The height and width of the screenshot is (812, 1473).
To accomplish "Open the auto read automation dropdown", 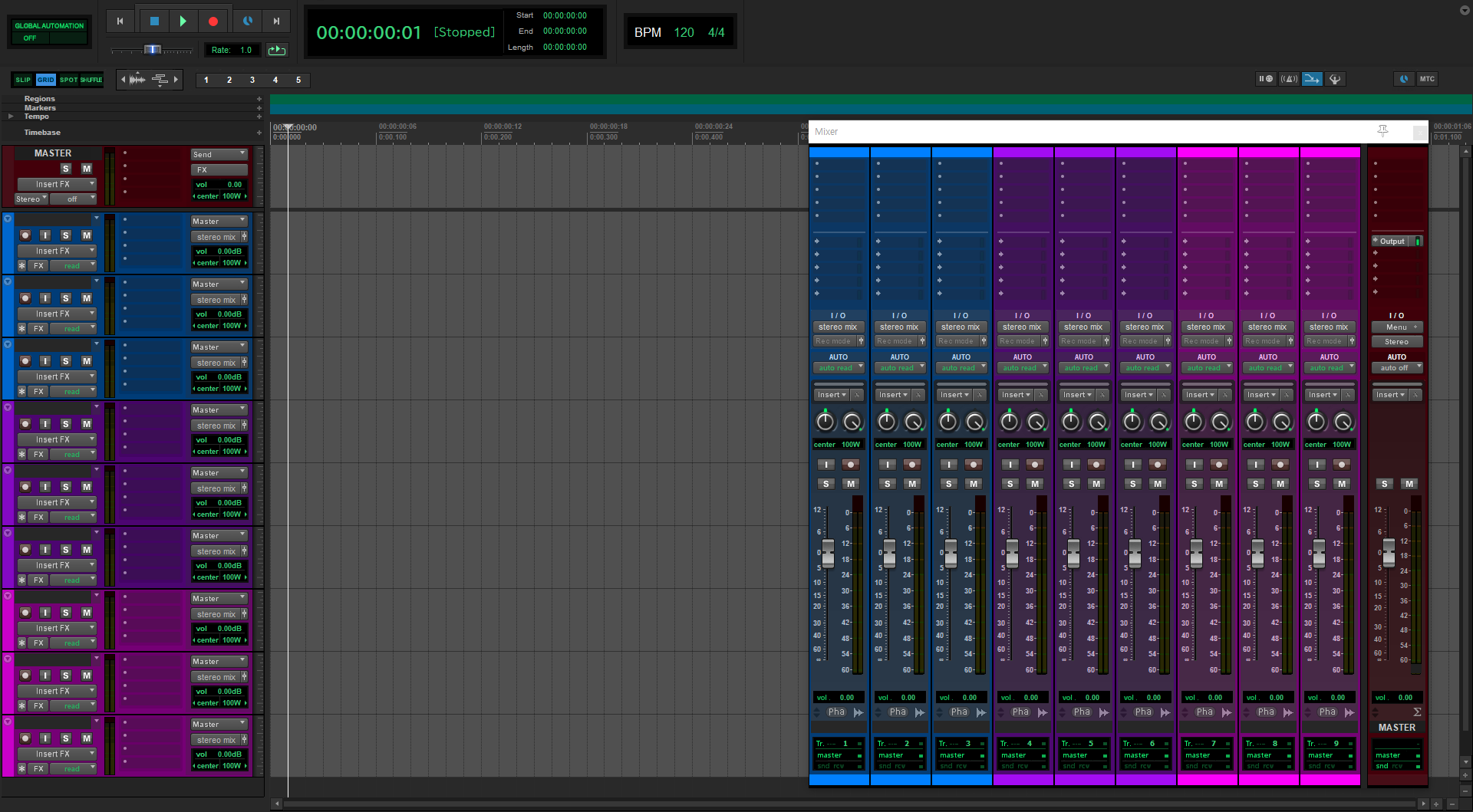I will [x=839, y=368].
